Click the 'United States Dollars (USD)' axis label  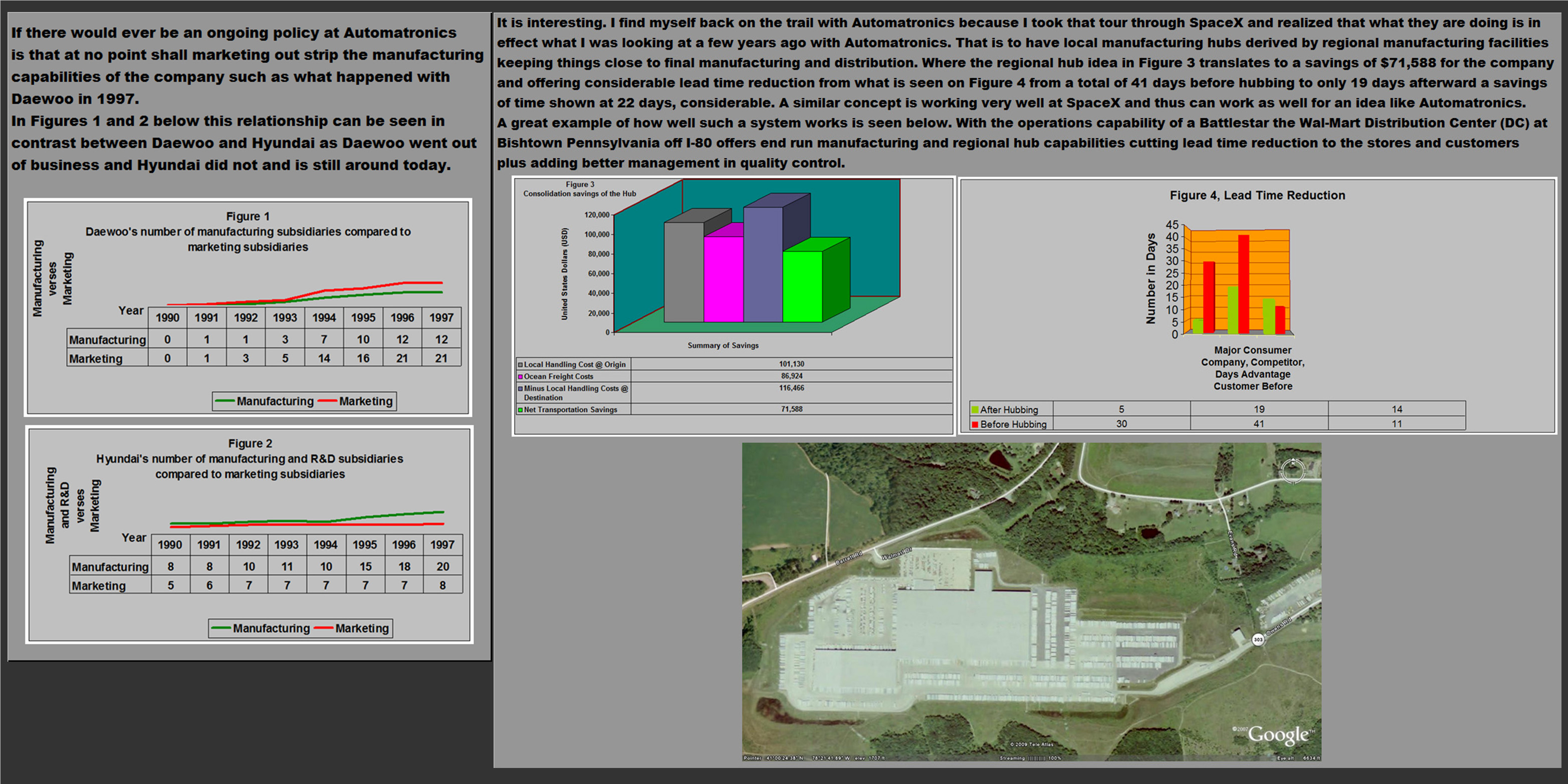point(564,274)
